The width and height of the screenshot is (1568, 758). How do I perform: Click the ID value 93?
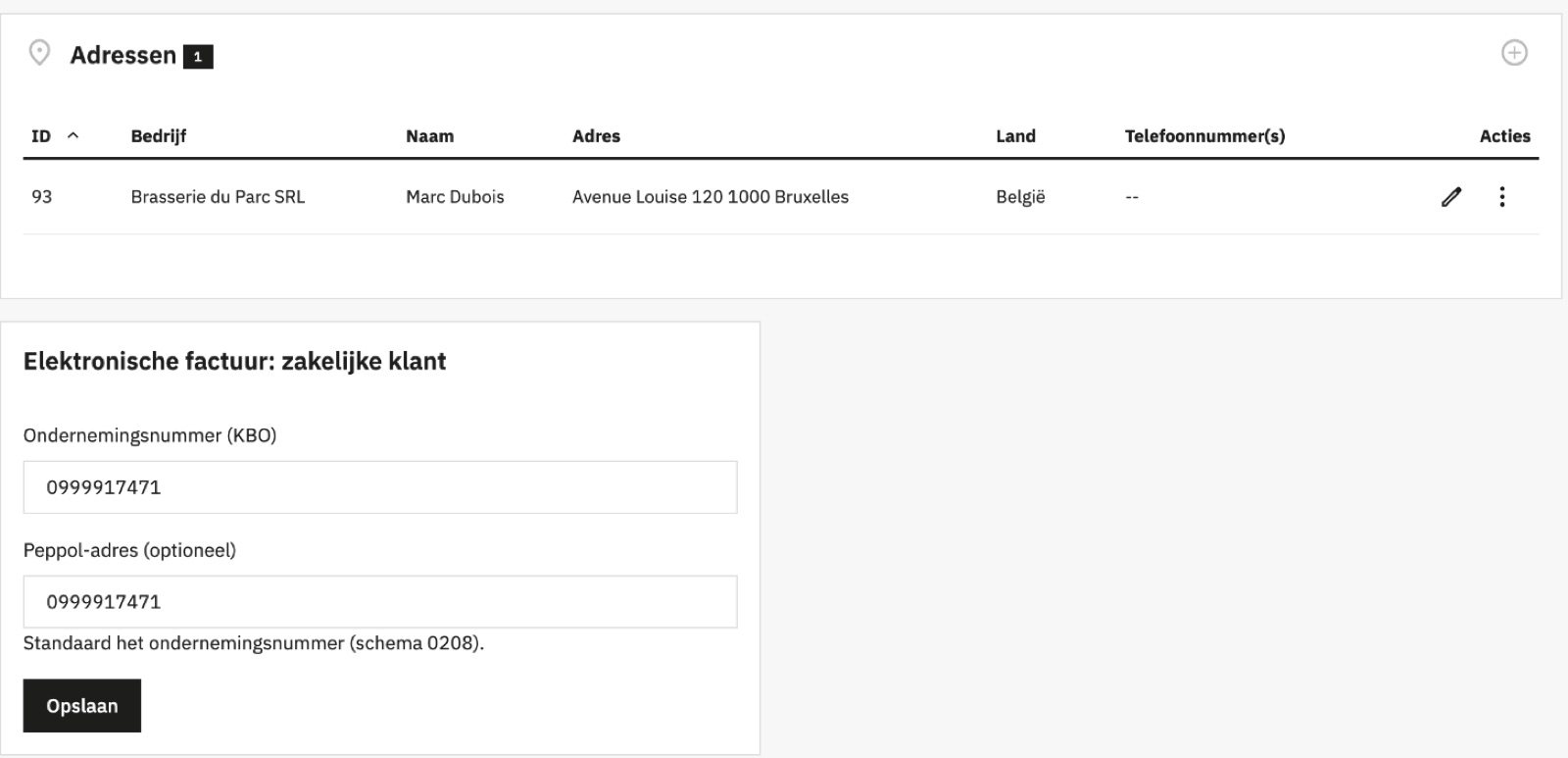coord(42,197)
